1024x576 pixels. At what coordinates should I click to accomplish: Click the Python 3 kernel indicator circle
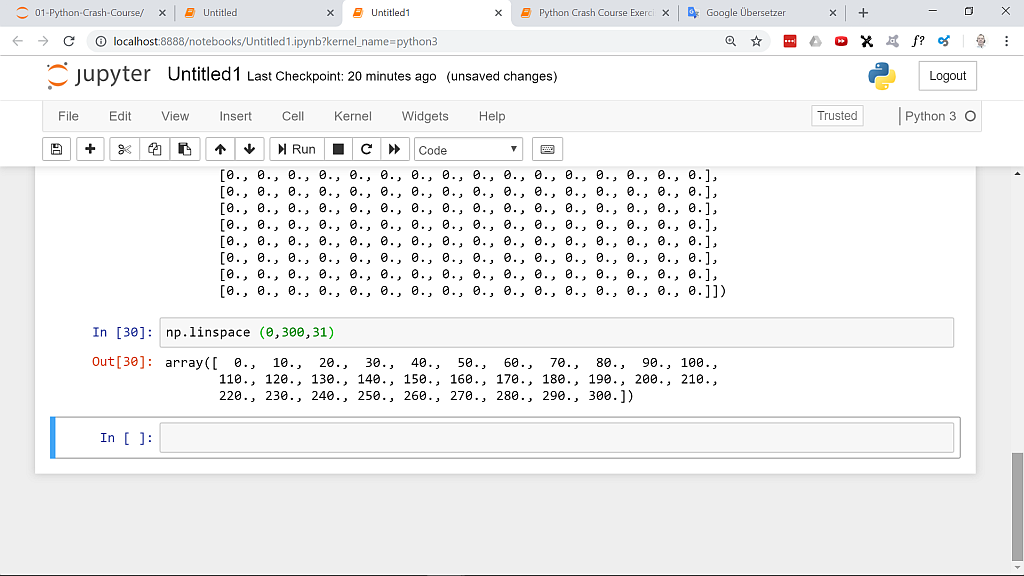click(x=970, y=116)
